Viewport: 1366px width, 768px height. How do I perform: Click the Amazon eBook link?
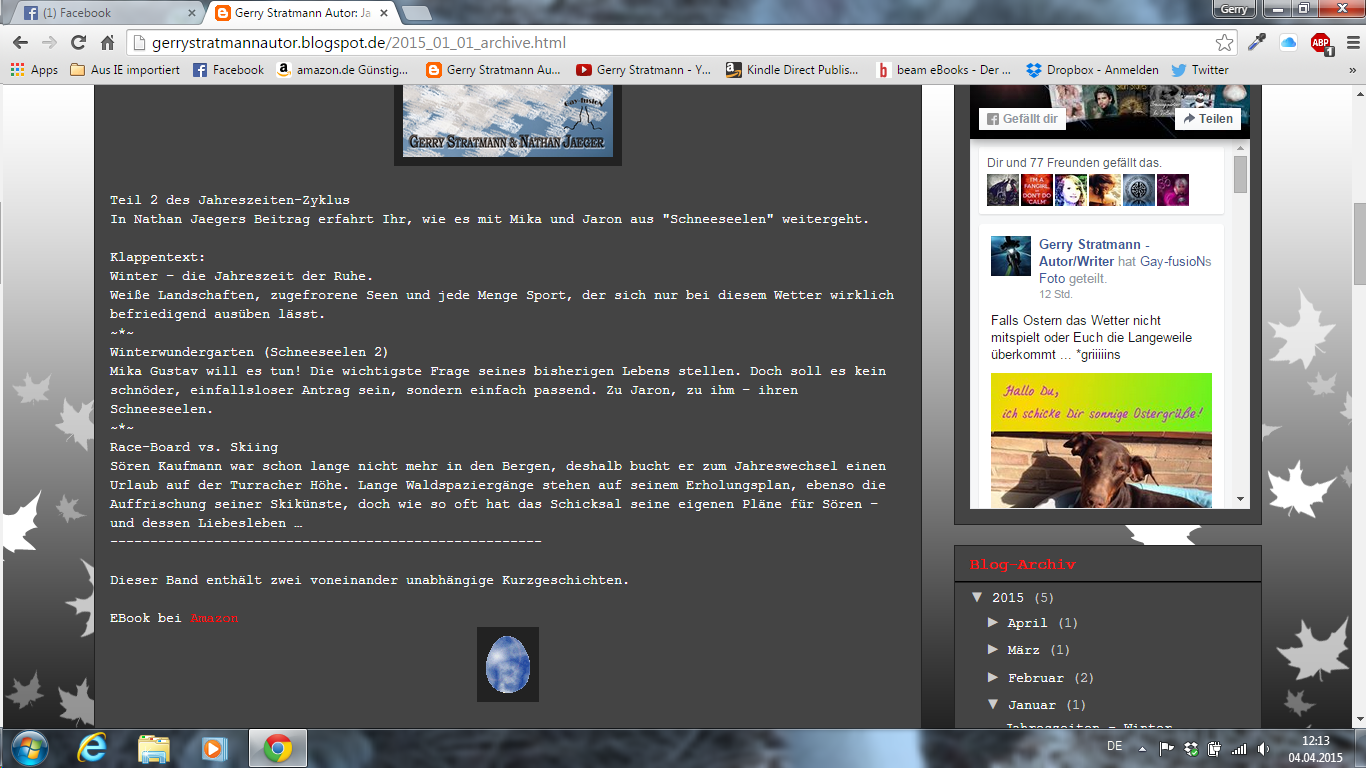(214, 618)
